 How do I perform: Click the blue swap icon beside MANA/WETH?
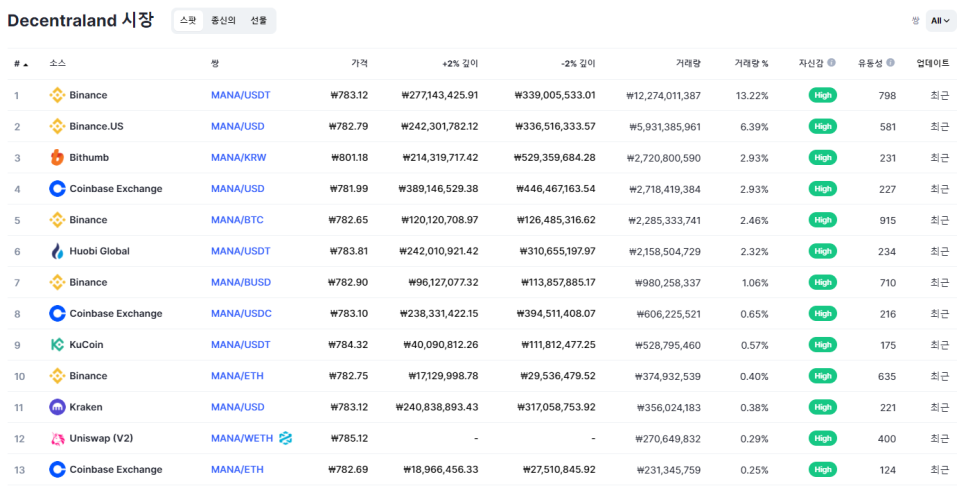[285, 438]
